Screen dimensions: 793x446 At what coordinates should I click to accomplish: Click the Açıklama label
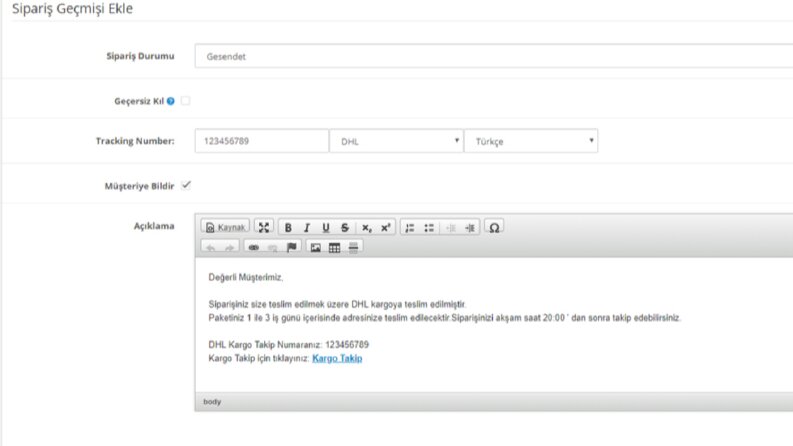coord(154,226)
